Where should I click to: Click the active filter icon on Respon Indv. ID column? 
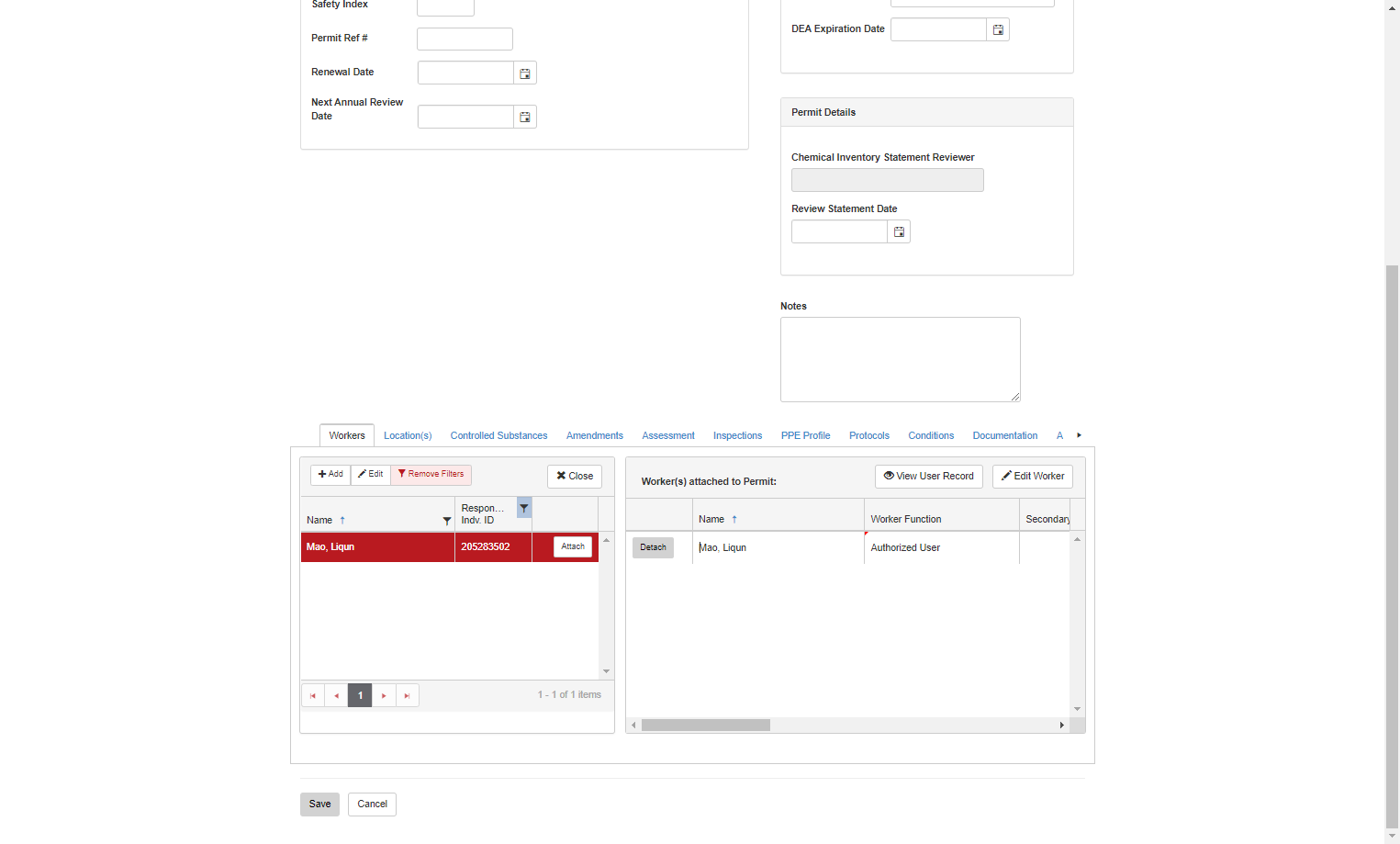[x=524, y=508]
